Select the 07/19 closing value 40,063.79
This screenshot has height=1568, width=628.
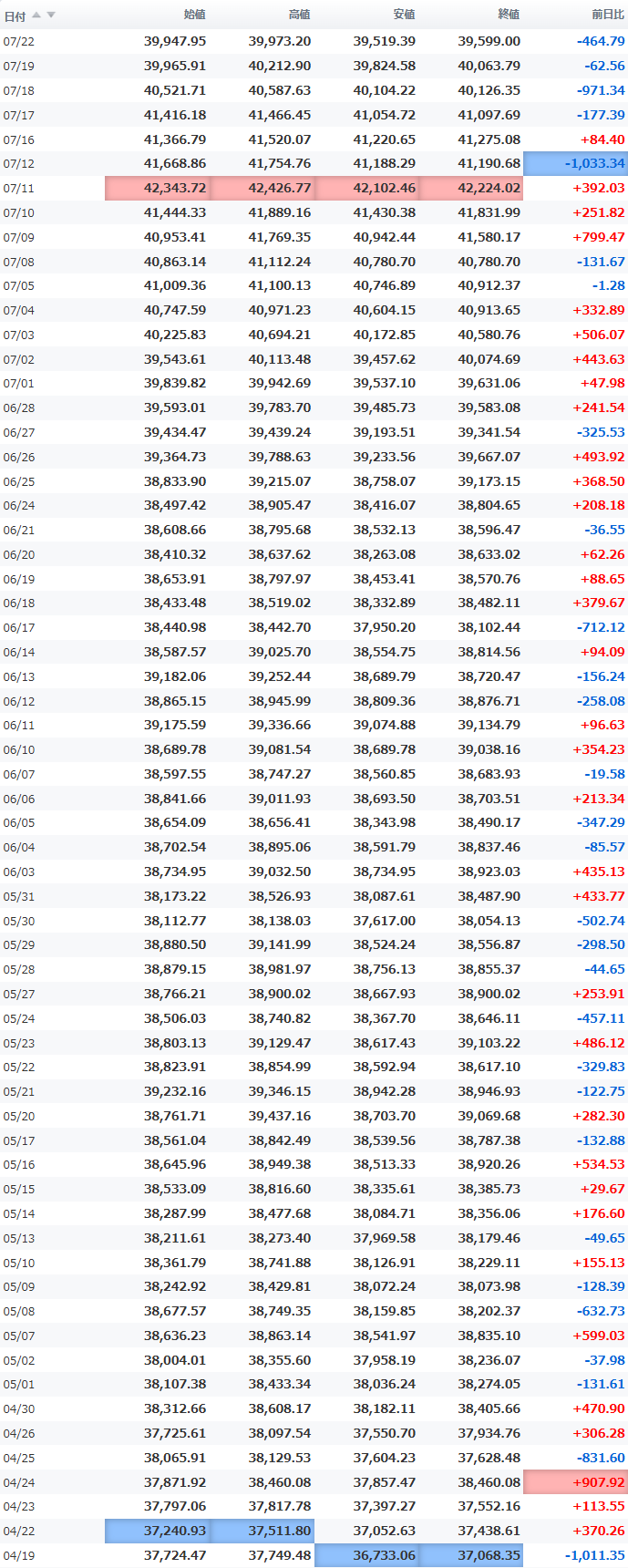489,66
